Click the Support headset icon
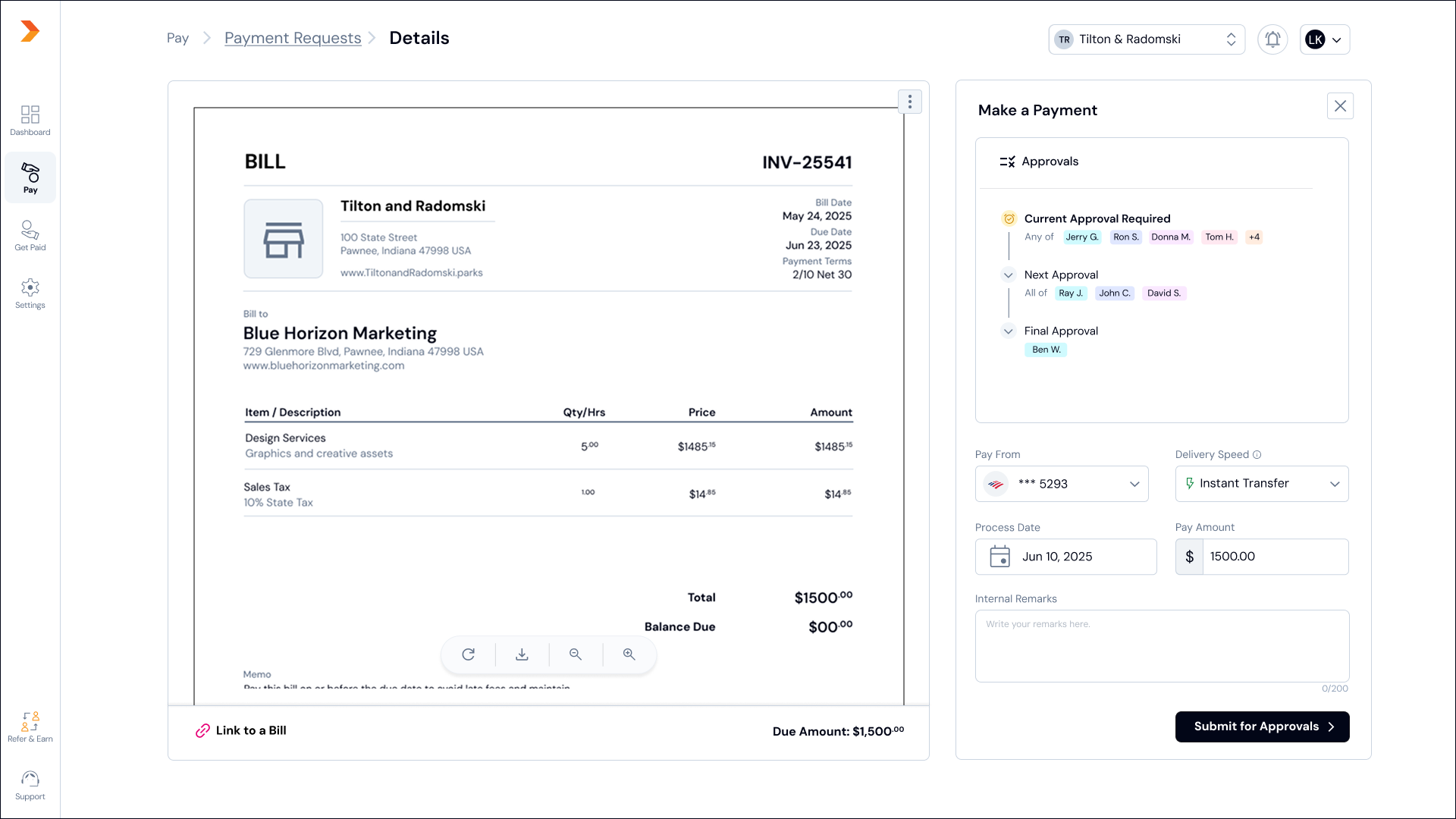 (30, 780)
